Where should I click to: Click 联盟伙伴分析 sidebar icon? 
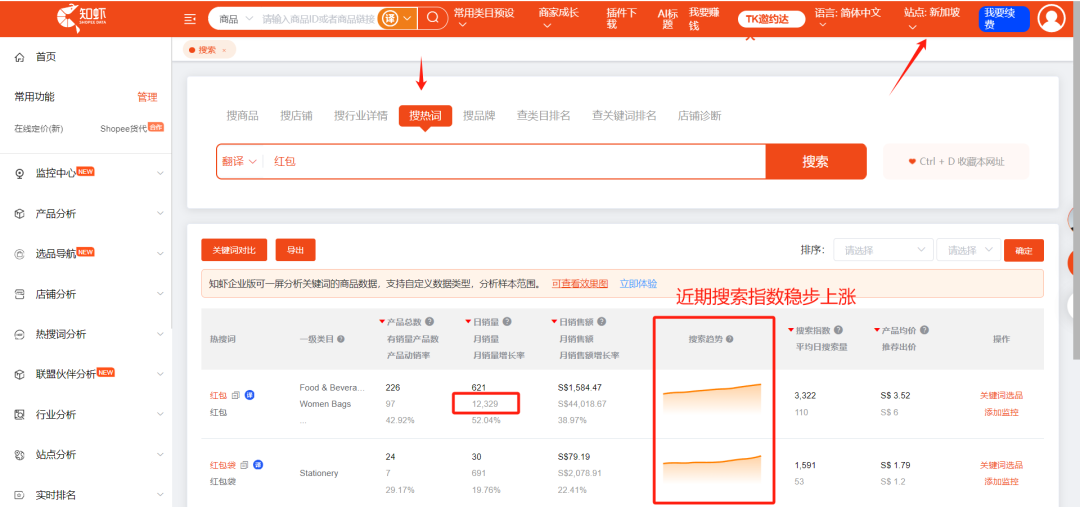click(x=19, y=375)
